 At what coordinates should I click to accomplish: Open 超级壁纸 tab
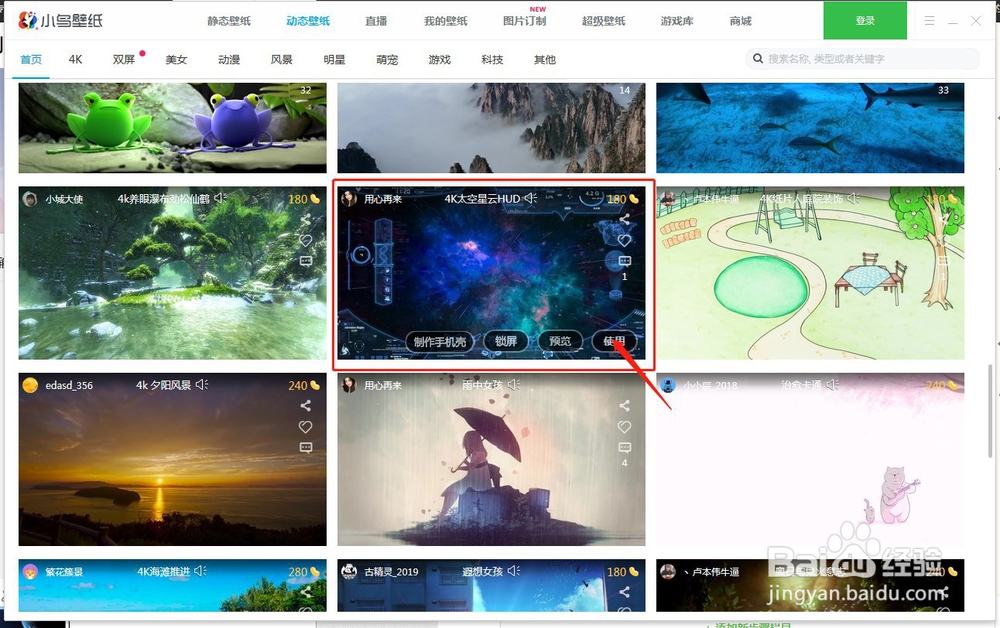click(603, 21)
